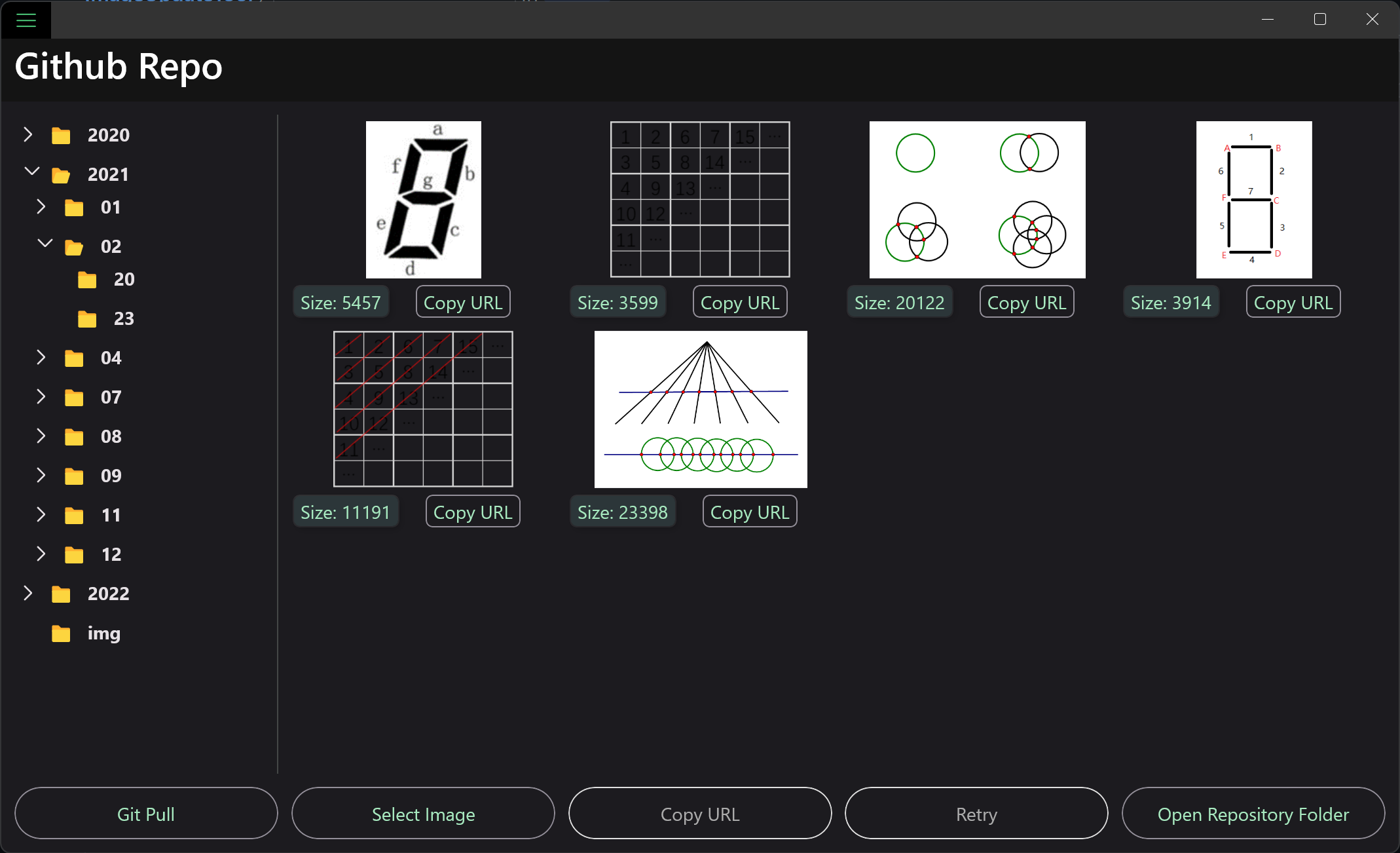Run Git Pull
The height and width of the screenshot is (853, 1400).
(145, 813)
